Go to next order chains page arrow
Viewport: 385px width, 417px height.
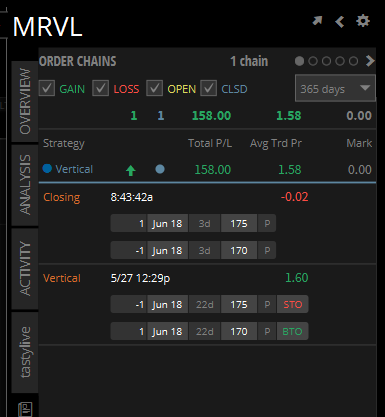click(x=370, y=61)
